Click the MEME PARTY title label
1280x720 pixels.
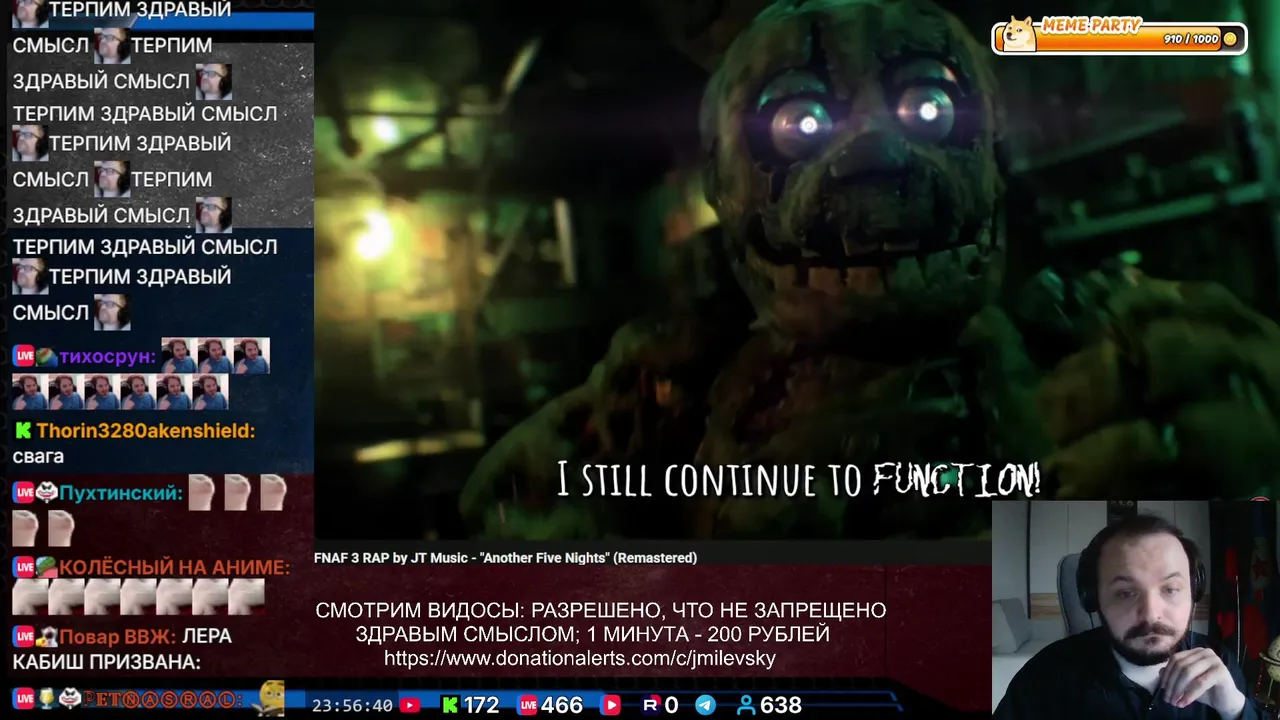(x=1091, y=25)
